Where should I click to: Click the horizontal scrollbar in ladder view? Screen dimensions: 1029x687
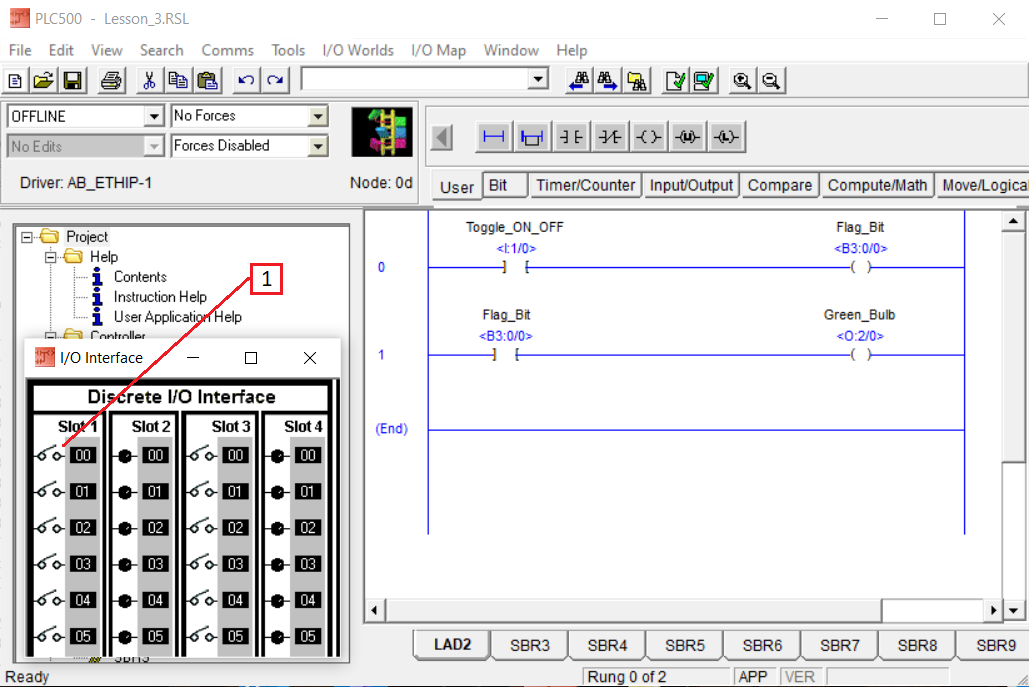[x=633, y=610]
